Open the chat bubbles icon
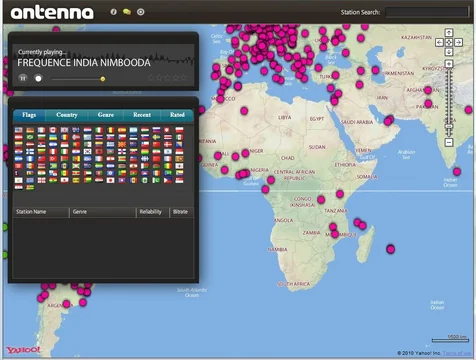 [127, 12]
